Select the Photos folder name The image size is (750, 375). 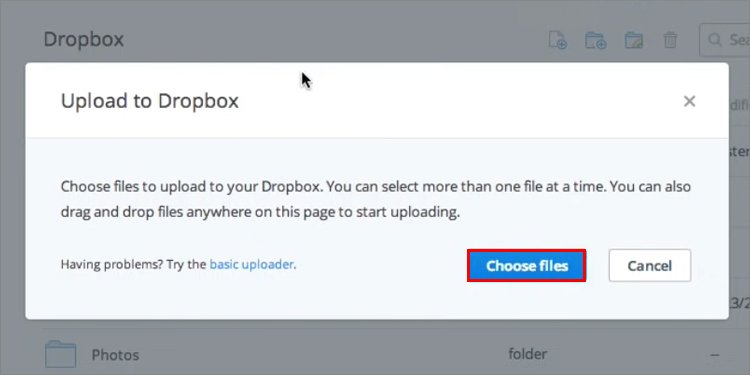[115, 355]
